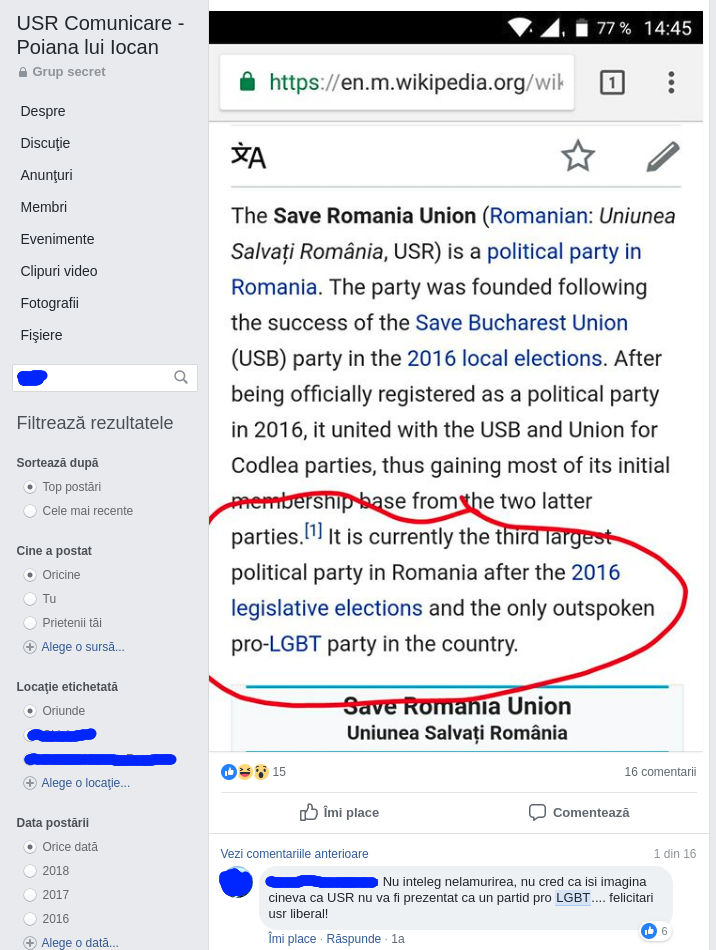Click the Wikipedia language switch icon
Screen dimensions: 716x950
click(x=248, y=156)
